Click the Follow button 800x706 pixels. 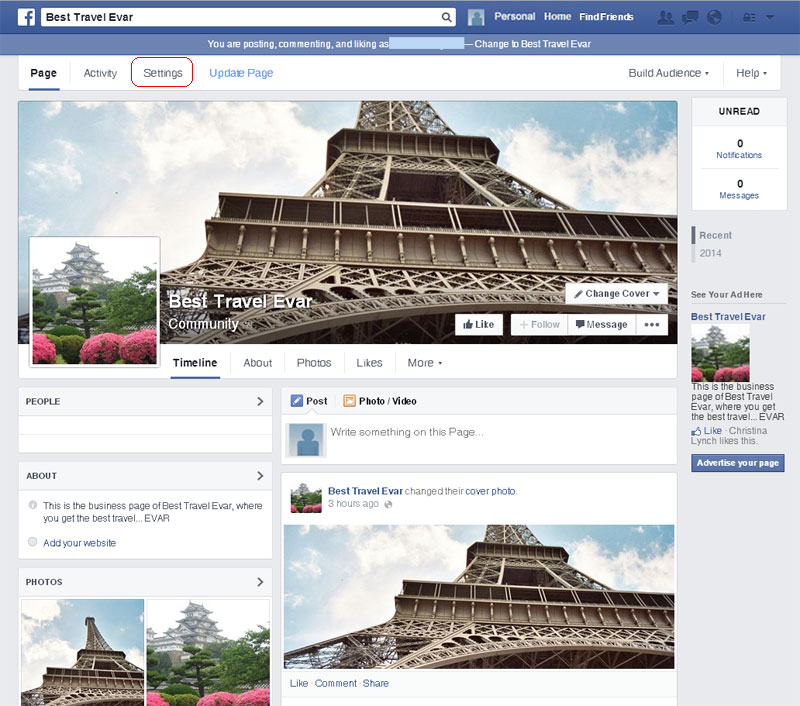coord(539,324)
